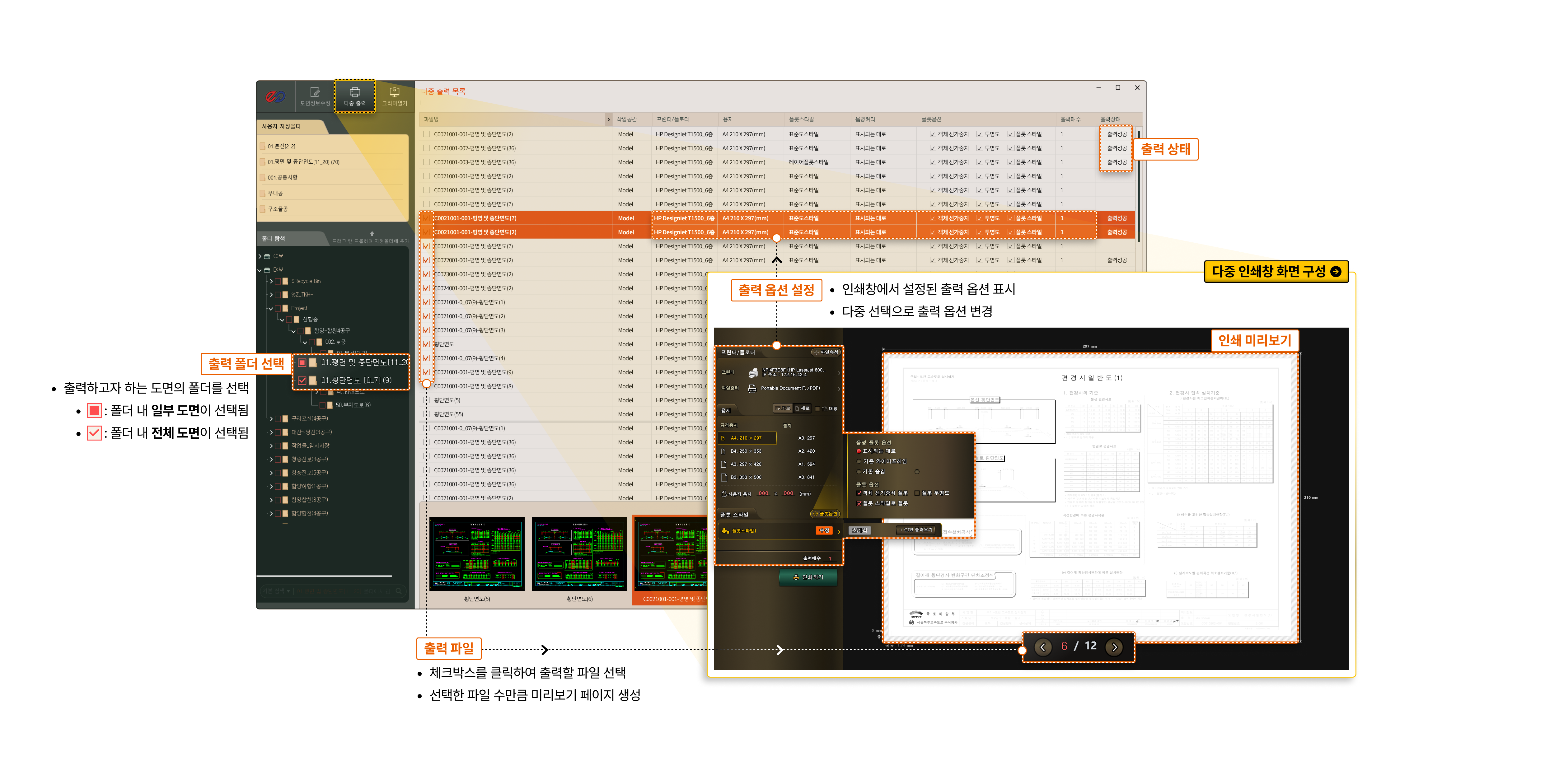Expand the C:\ drive tree node
This screenshot has width=1559, height=784.
(x=260, y=256)
